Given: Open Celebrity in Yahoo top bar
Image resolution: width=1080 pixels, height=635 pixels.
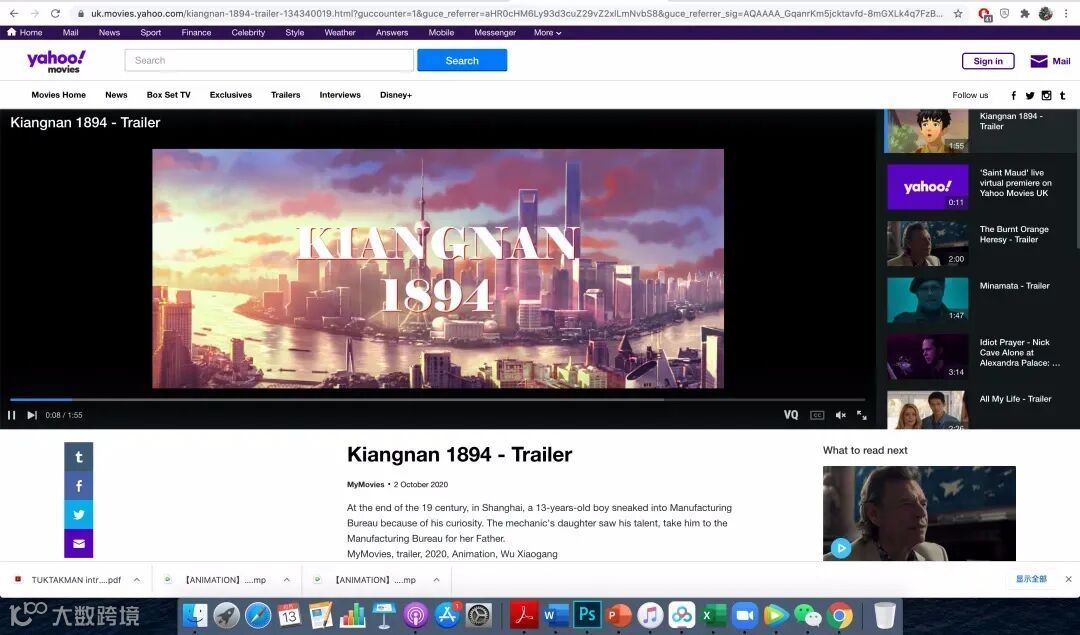Looking at the screenshot, I should pos(248,32).
